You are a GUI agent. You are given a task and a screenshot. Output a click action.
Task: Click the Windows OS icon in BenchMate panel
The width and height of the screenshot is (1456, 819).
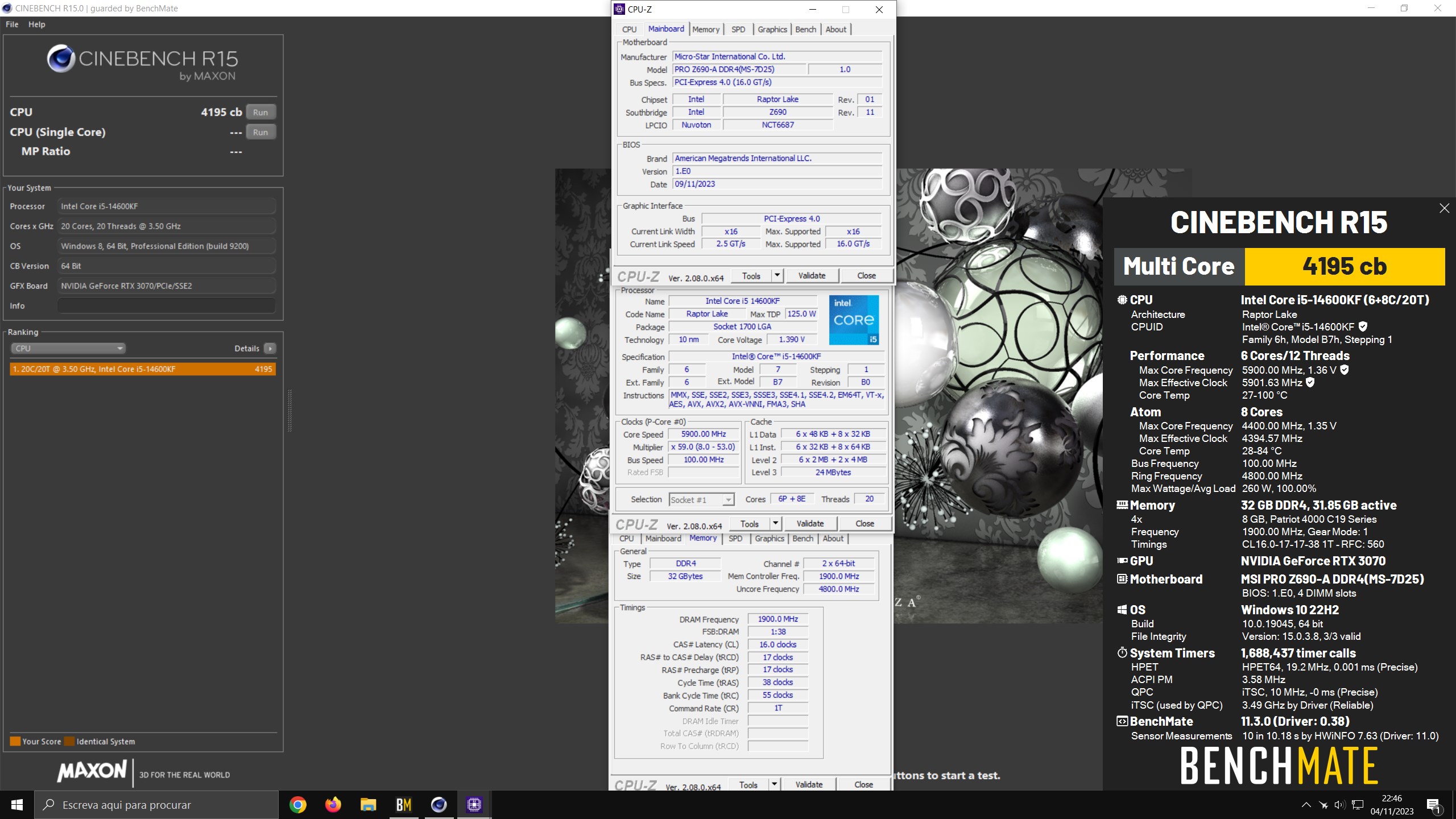pos(1122,610)
